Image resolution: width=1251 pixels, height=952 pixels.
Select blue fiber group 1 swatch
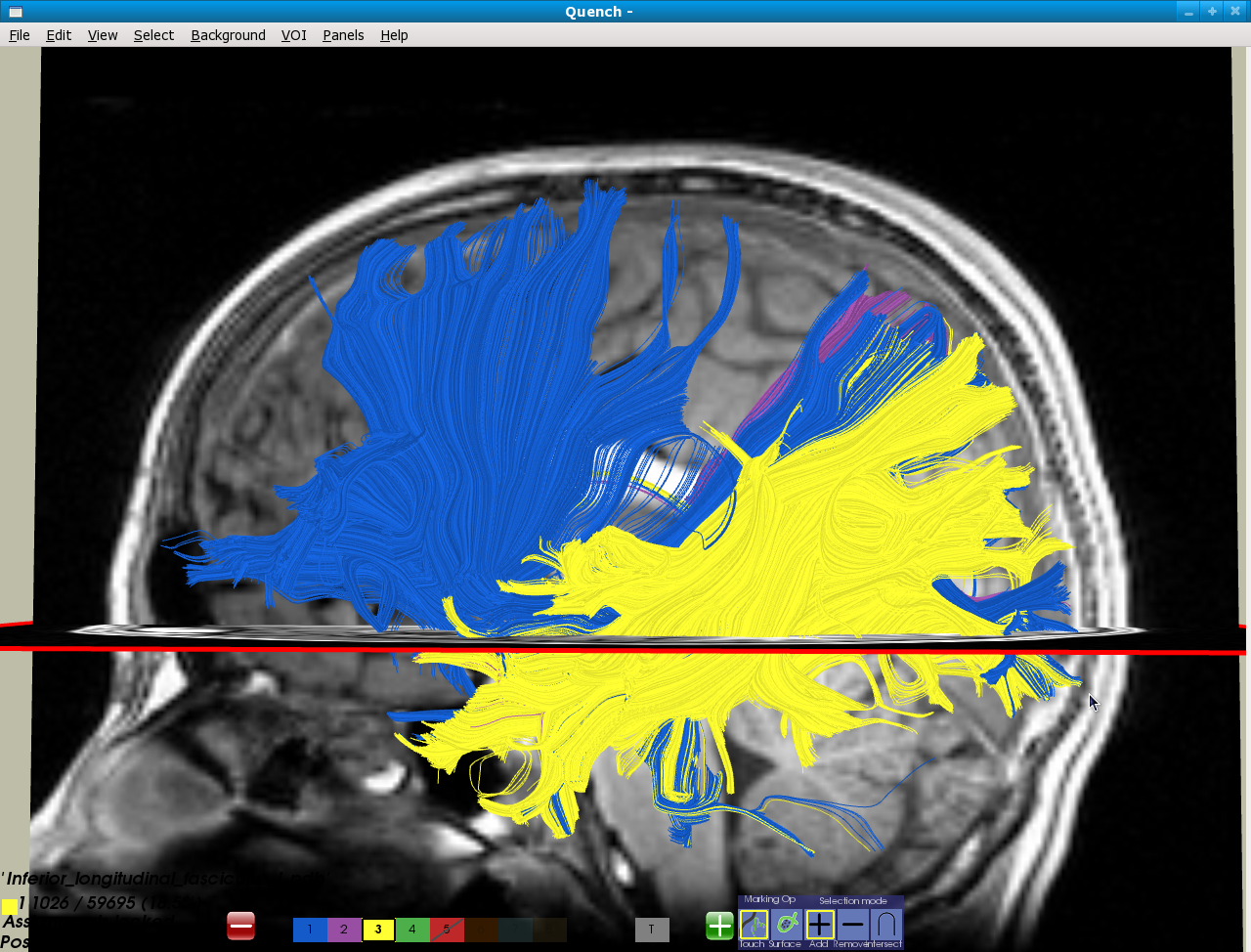pyautogui.click(x=310, y=930)
